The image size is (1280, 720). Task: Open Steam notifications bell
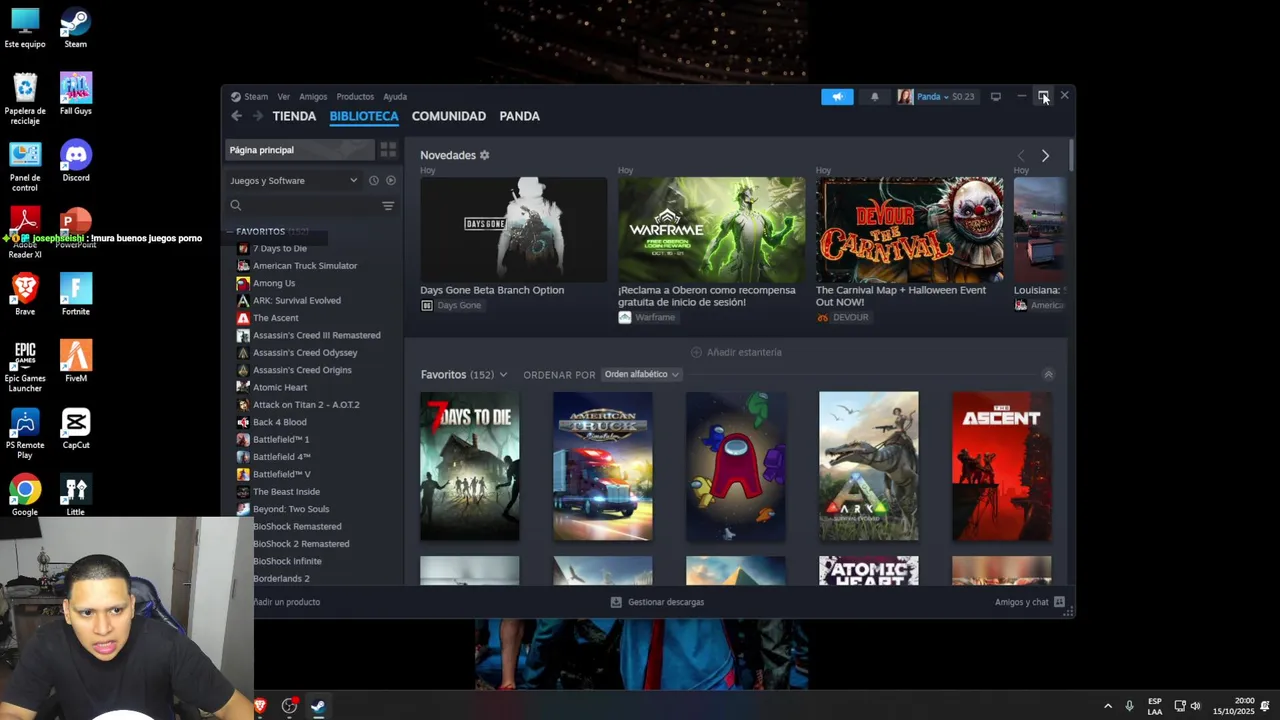click(875, 97)
